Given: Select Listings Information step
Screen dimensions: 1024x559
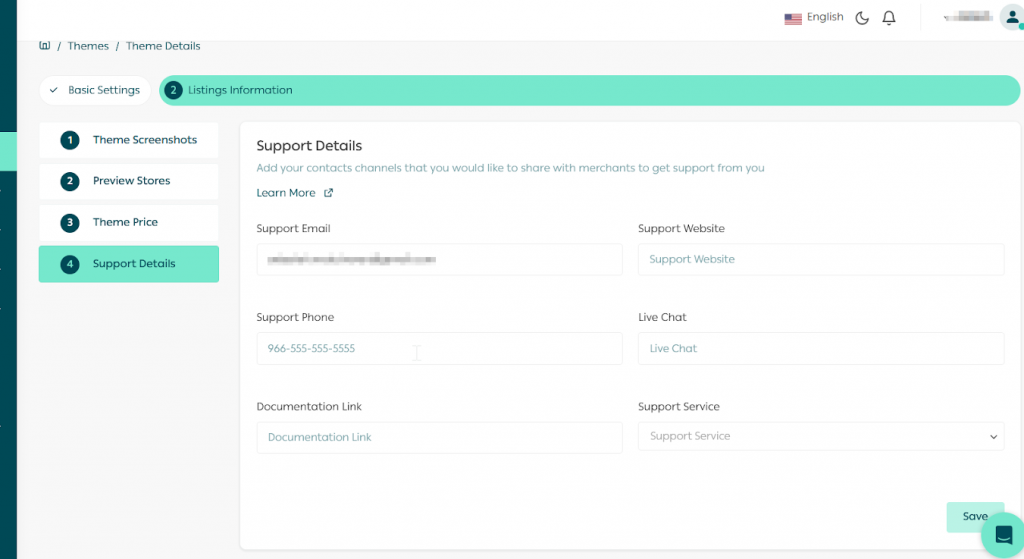Looking at the screenshot, I should pyautogui.click(x=240, y=90).
